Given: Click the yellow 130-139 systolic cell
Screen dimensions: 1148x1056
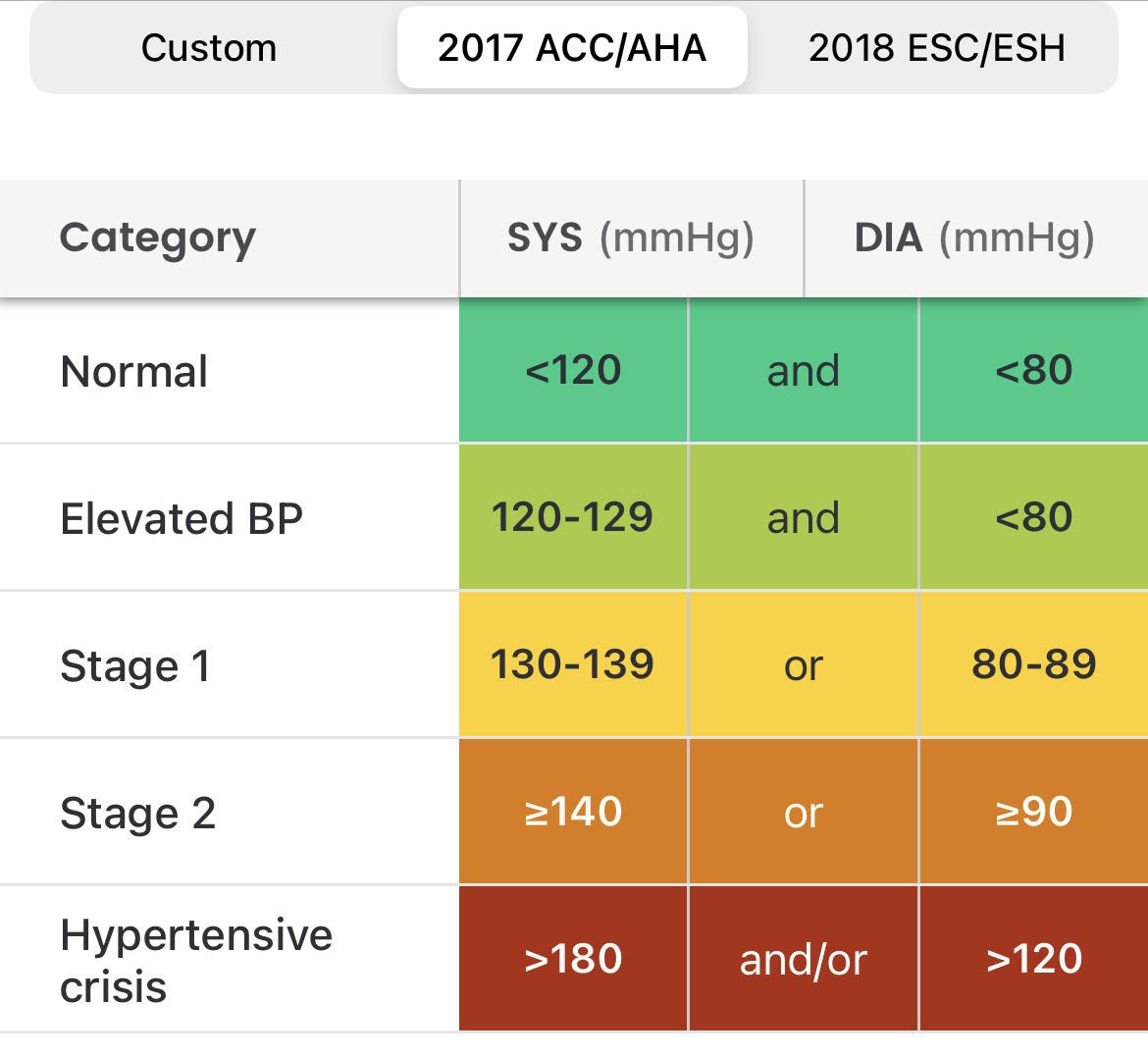Looking at the screenshot, I should 573,664.
